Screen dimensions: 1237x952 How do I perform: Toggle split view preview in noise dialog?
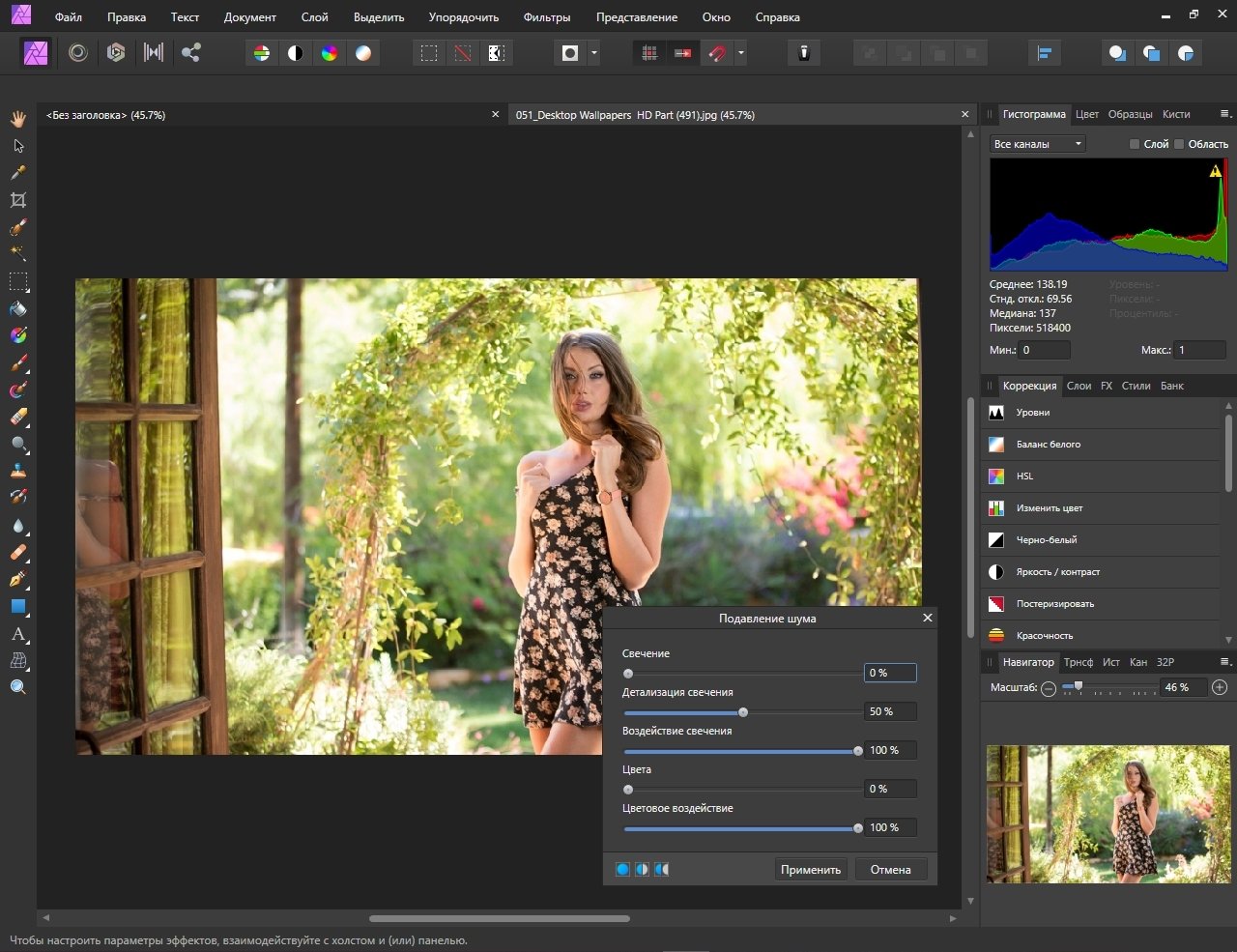(x=642, y=870)
